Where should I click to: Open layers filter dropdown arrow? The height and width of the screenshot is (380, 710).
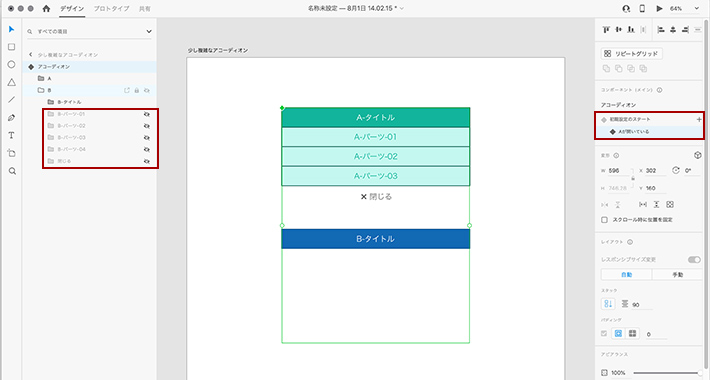pos(149,32)
